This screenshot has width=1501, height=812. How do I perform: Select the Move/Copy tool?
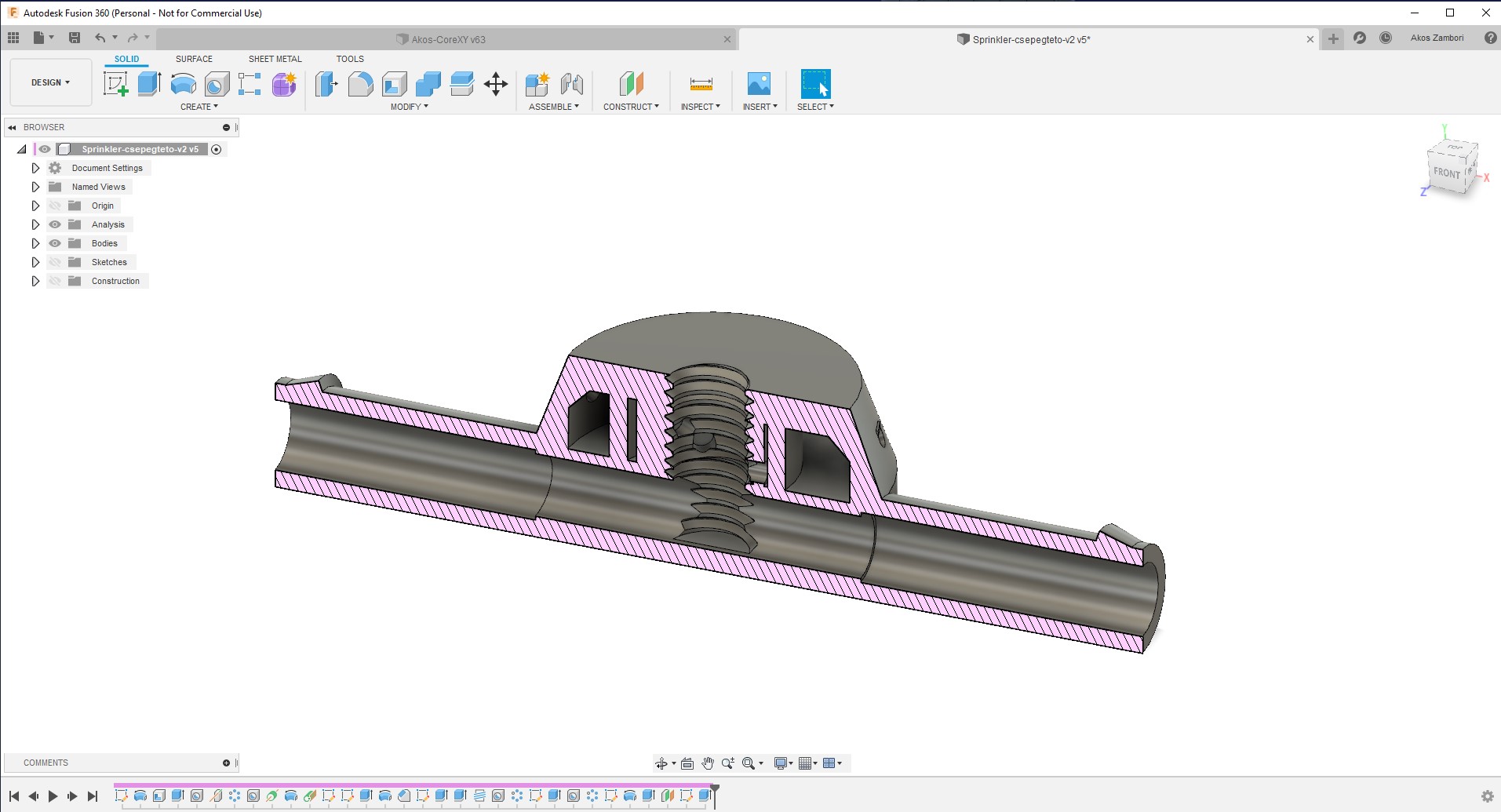pyautogui.click(x=496, y=84)
